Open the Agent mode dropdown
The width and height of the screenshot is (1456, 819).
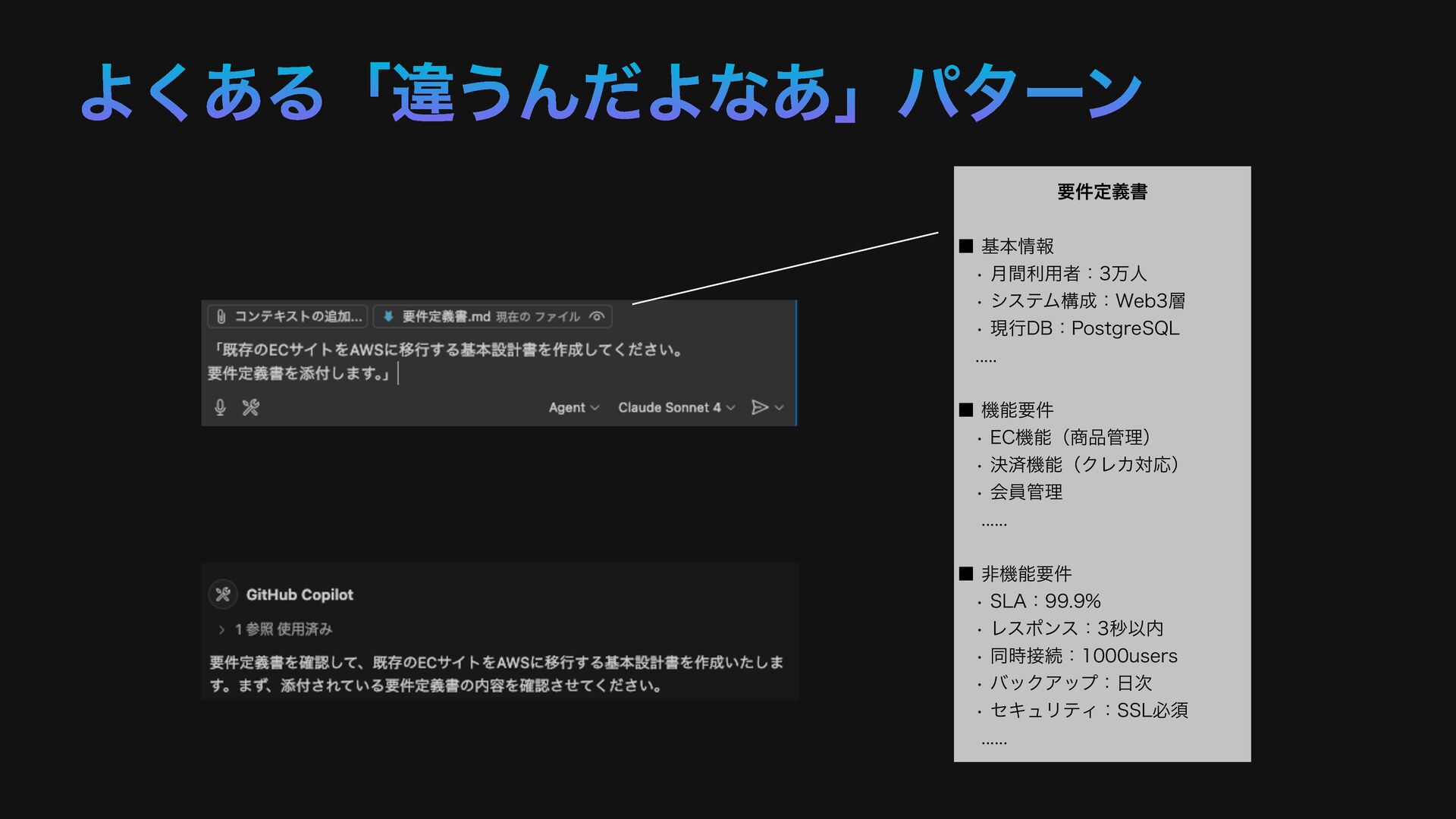pos(573,407)
